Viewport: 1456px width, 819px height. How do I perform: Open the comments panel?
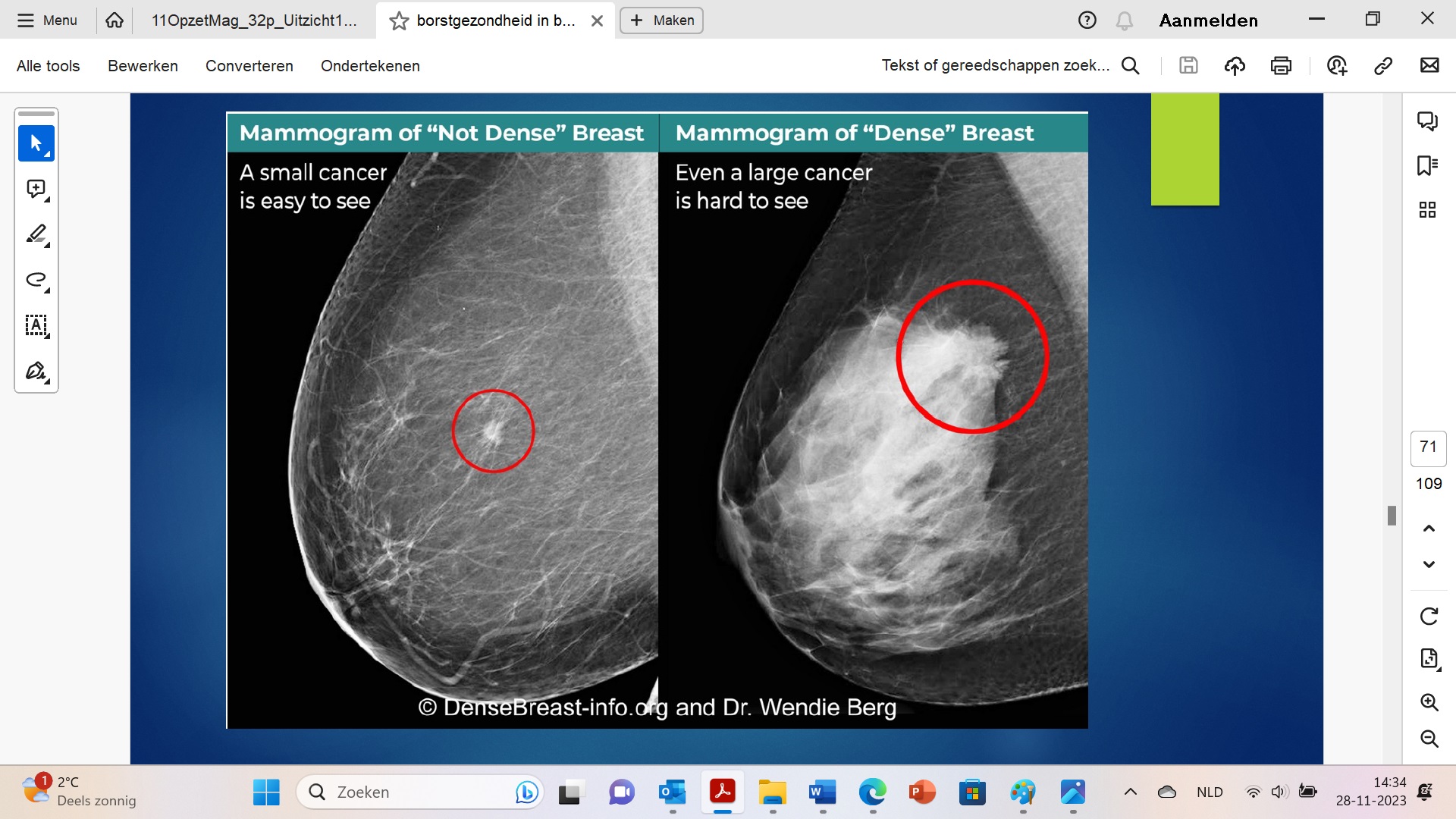1427,121
